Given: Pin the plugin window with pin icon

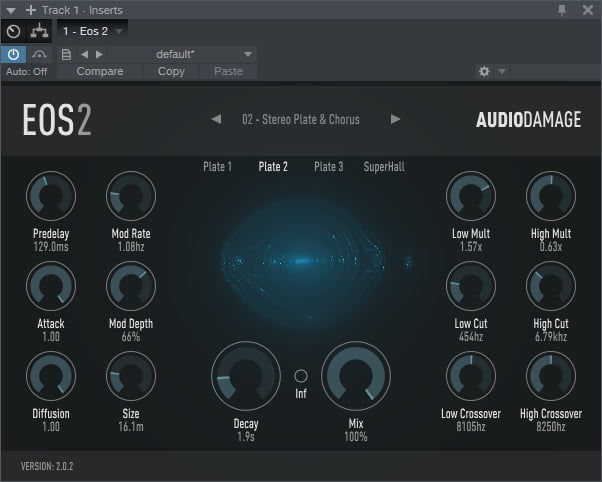Looking at the screenshot, I should [x=561, y=9].
